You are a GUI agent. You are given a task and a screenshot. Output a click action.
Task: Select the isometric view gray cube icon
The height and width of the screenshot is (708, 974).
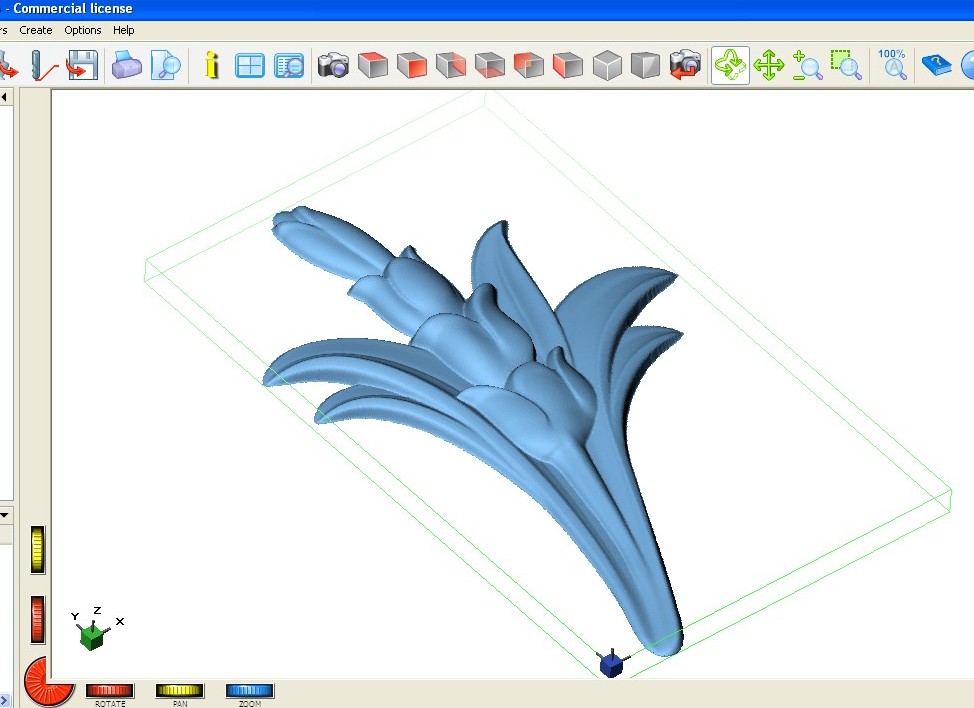(607, 66)
